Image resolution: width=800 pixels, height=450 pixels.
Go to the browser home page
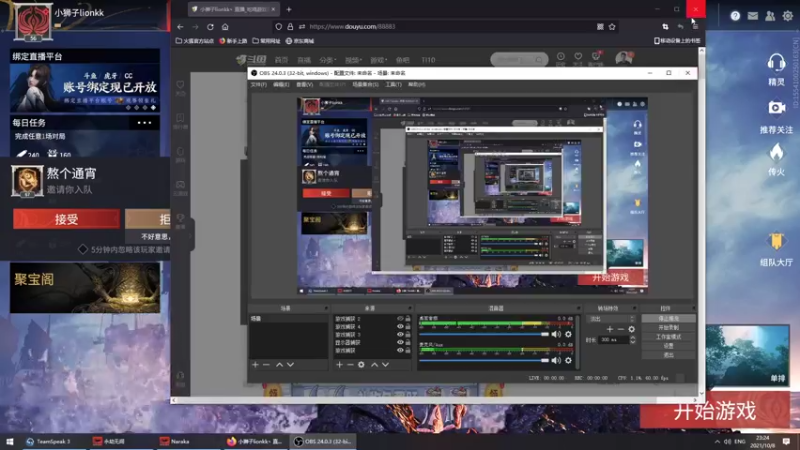tap(225, 27)
